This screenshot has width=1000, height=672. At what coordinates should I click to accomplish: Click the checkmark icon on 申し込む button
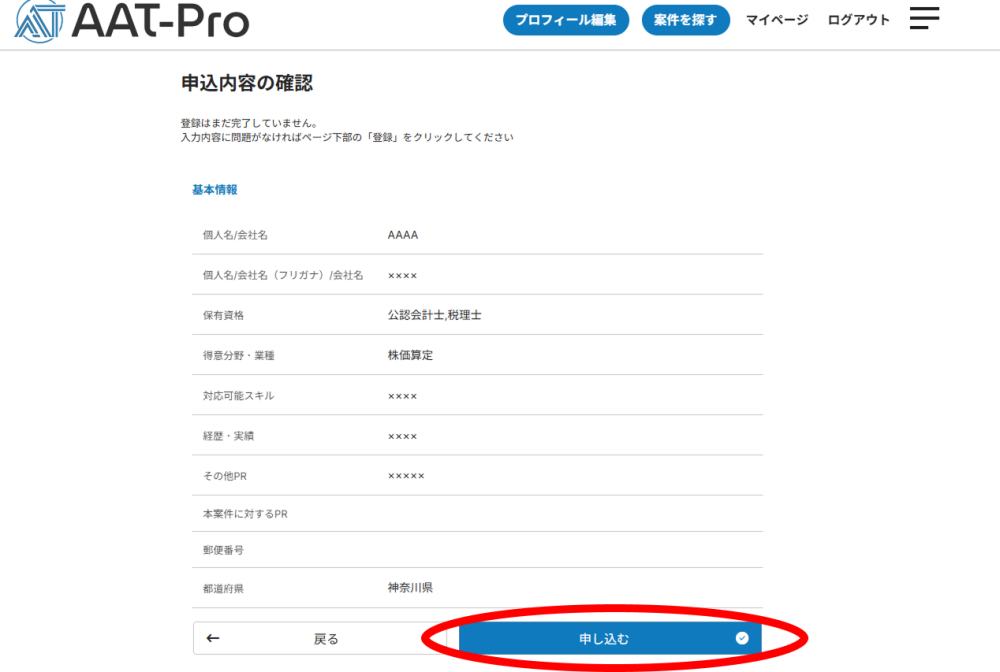[741, 638]
